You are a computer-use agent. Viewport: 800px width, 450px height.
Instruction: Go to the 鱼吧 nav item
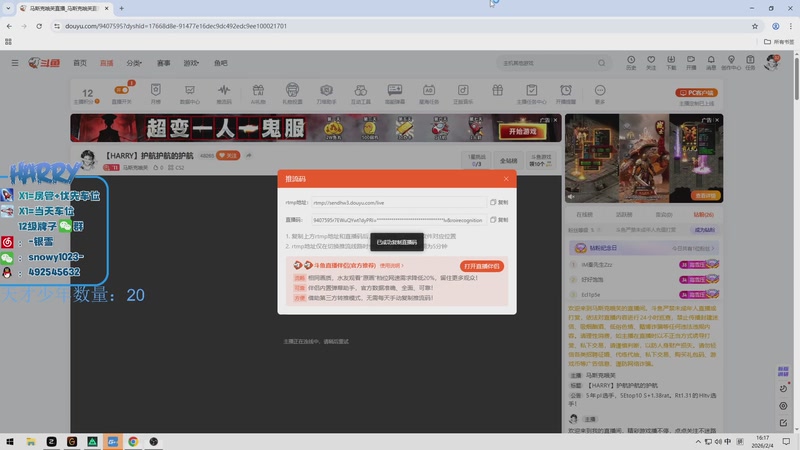[x=220, y=63]
